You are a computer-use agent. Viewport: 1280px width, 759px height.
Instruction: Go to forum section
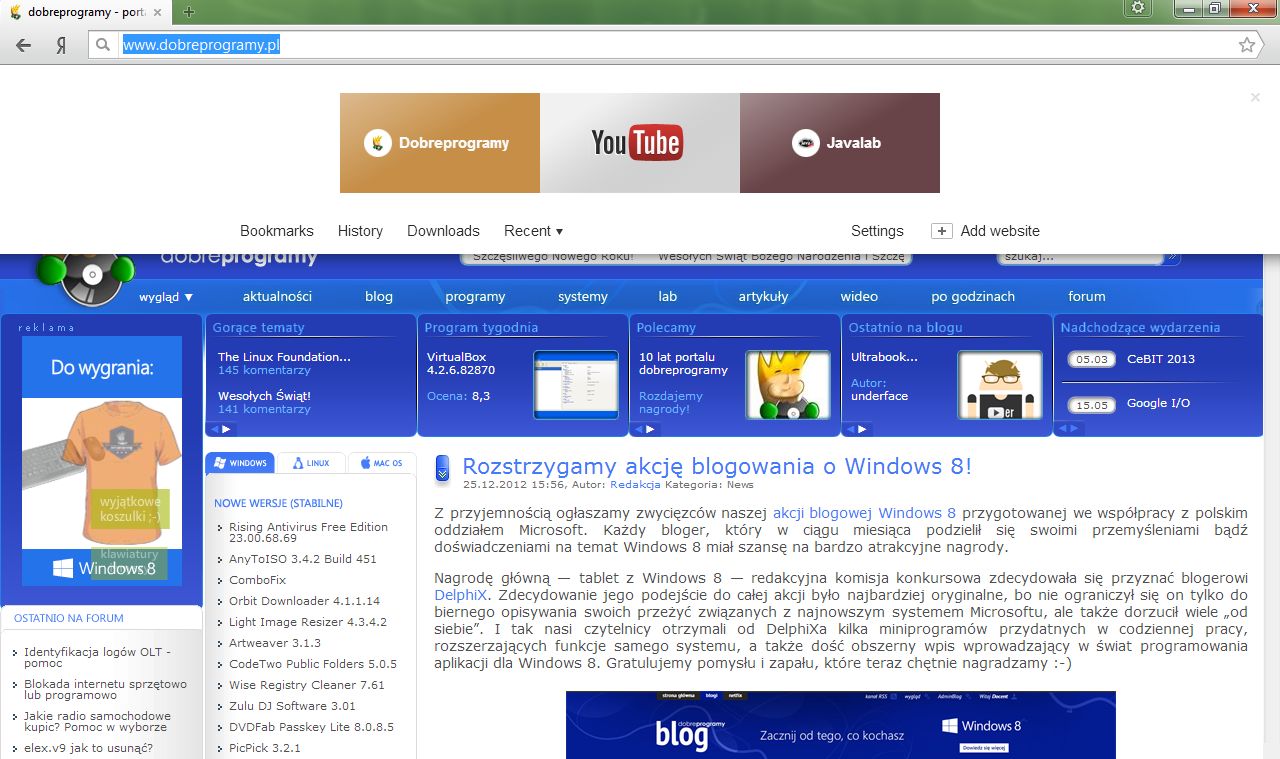coord(1087,297)
